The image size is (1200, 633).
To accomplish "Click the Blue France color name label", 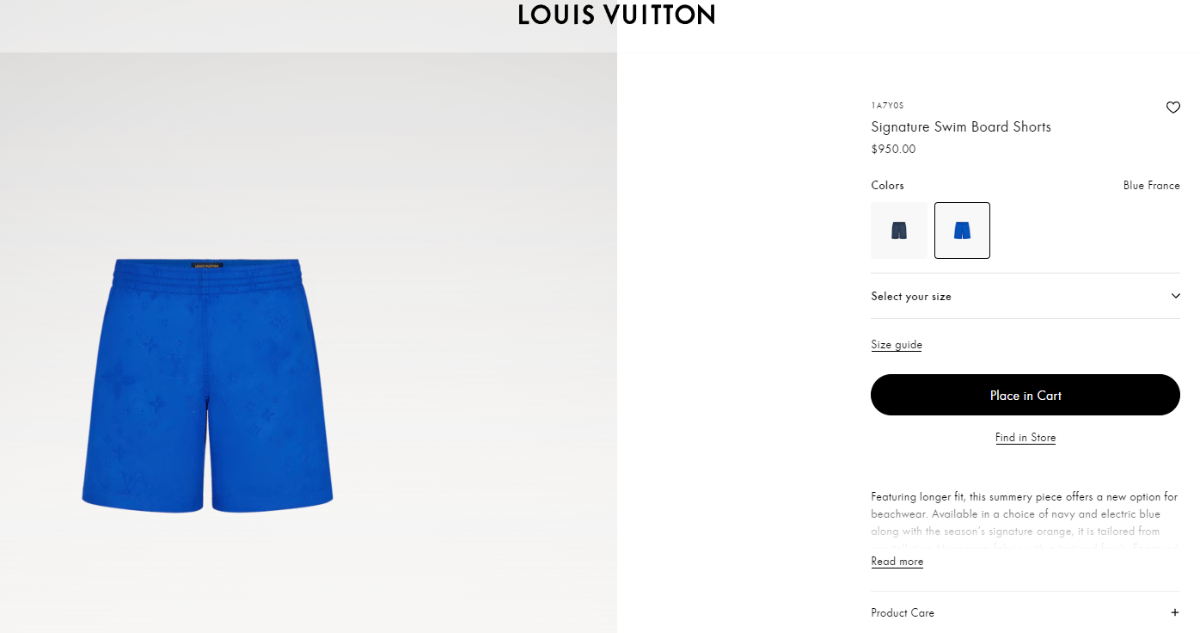I will point(1151,186).
